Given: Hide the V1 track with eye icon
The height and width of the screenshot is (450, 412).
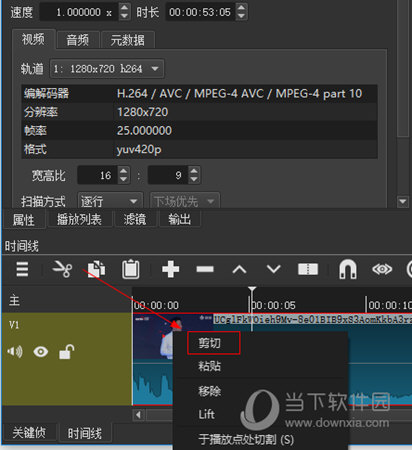Looking at the screenshot, I should (x=41, y=352).
